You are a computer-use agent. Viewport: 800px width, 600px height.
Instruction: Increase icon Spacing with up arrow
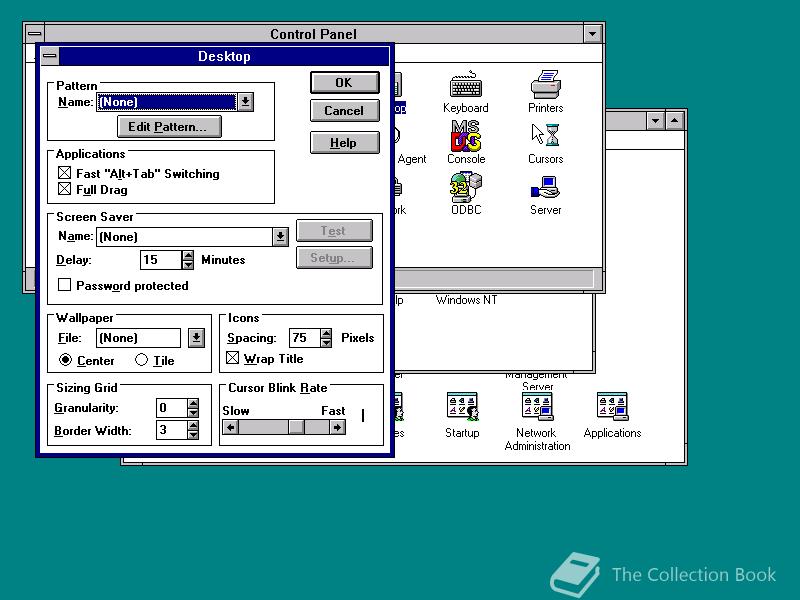click(x=326, y=333)
